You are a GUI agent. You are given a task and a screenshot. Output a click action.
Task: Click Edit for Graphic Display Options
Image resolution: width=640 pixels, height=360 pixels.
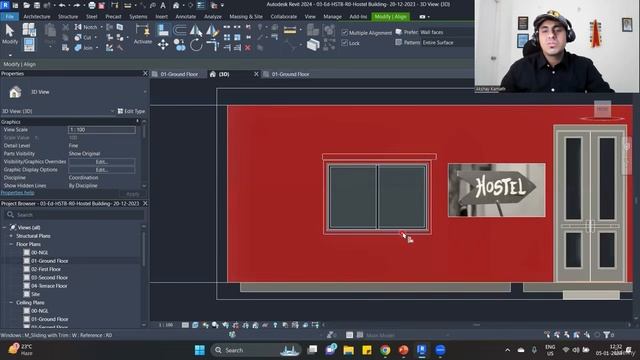click(102, 170)
